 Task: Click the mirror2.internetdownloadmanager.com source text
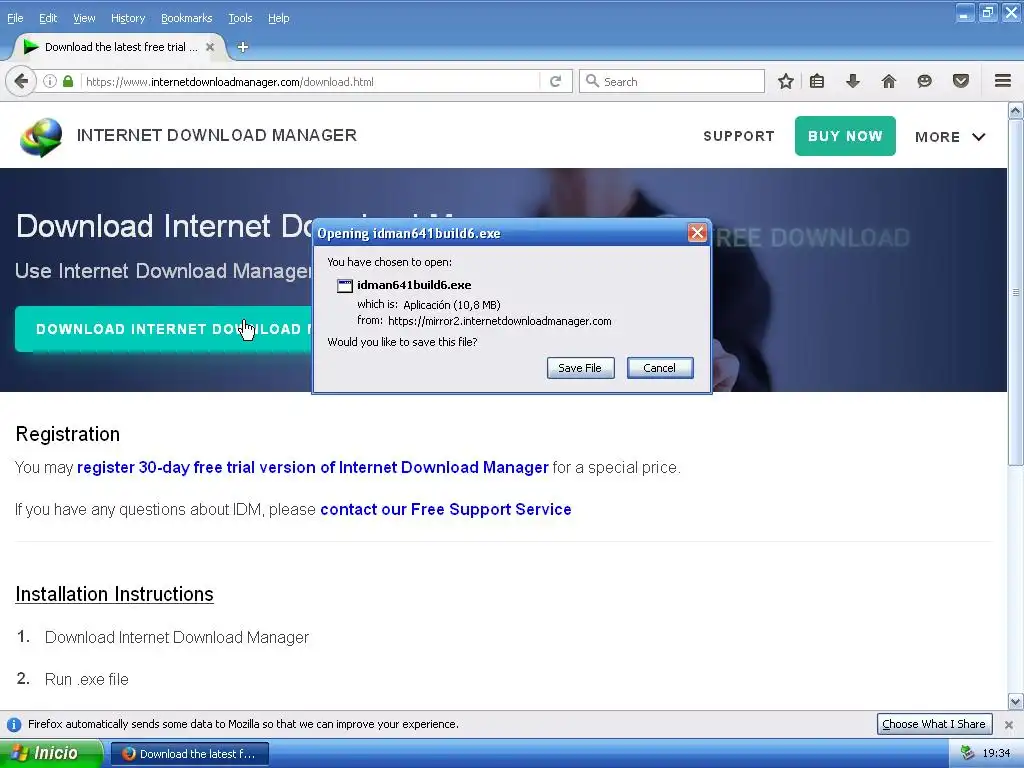pos(500,321)
